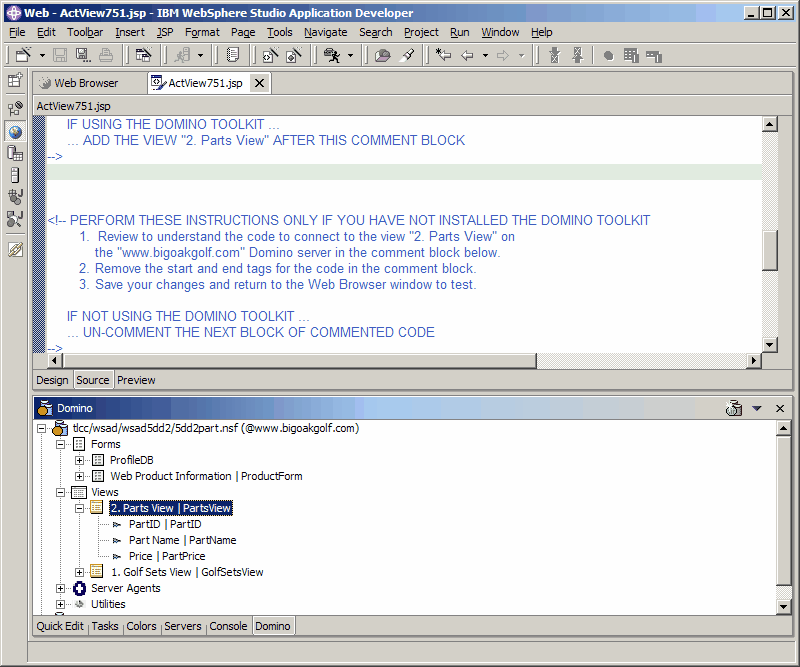
Task: Switch to the Design page tab
Action: (x=52, y=380)
